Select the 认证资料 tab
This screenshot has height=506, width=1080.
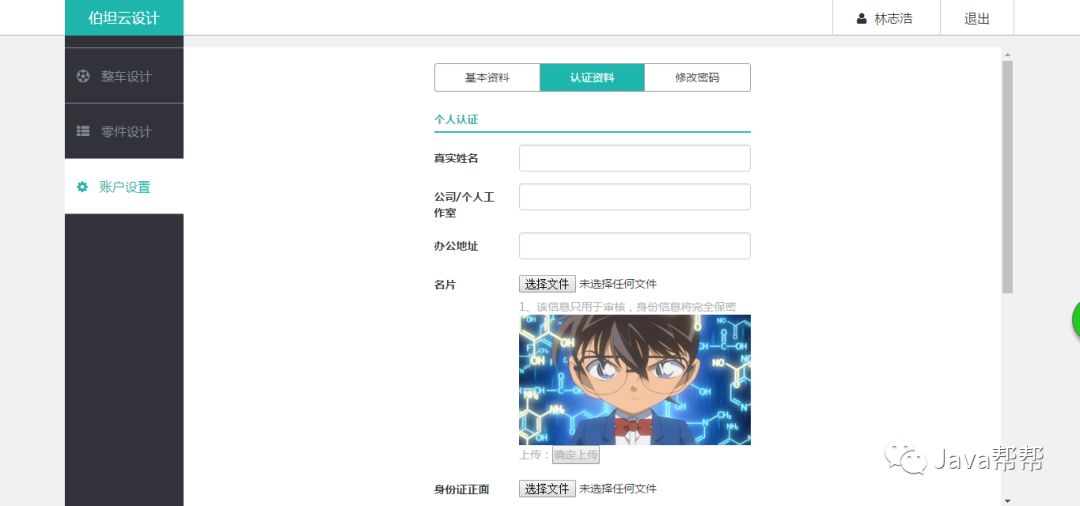coord(592,78)
